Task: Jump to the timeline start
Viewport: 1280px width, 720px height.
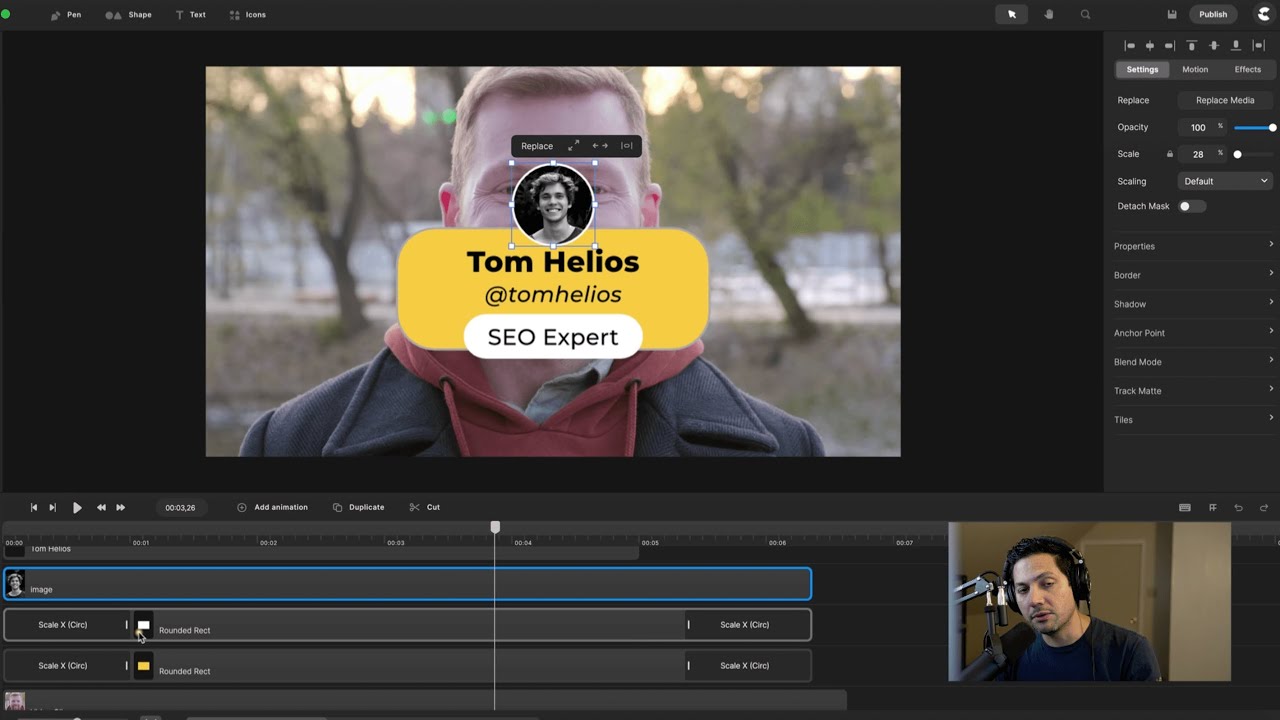Action: 33,507
